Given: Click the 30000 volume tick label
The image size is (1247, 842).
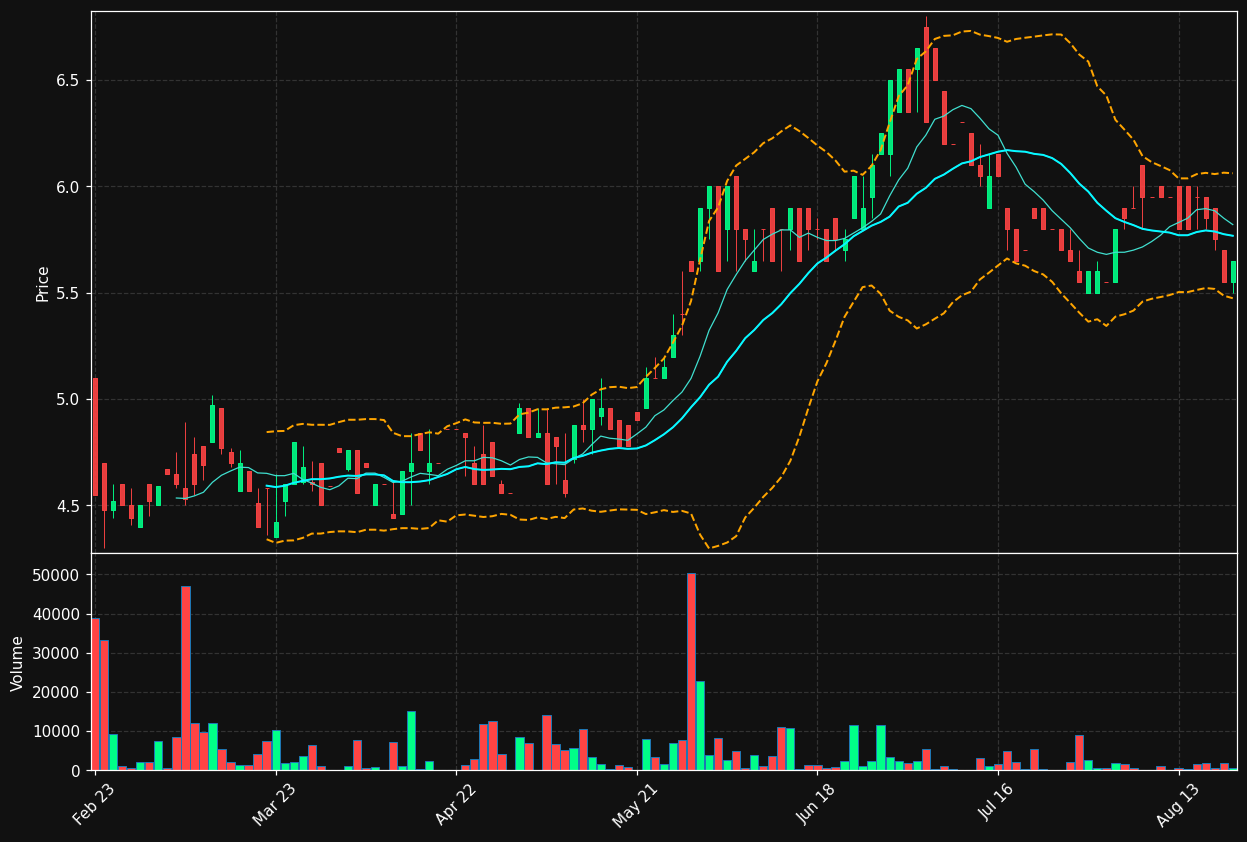Looking at the screenshot, I should click(58, 654).
